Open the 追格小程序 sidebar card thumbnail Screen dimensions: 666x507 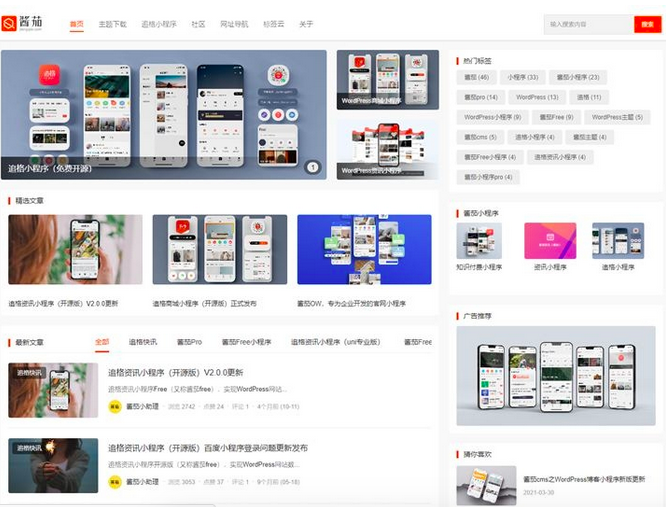[x=618, y=241]
